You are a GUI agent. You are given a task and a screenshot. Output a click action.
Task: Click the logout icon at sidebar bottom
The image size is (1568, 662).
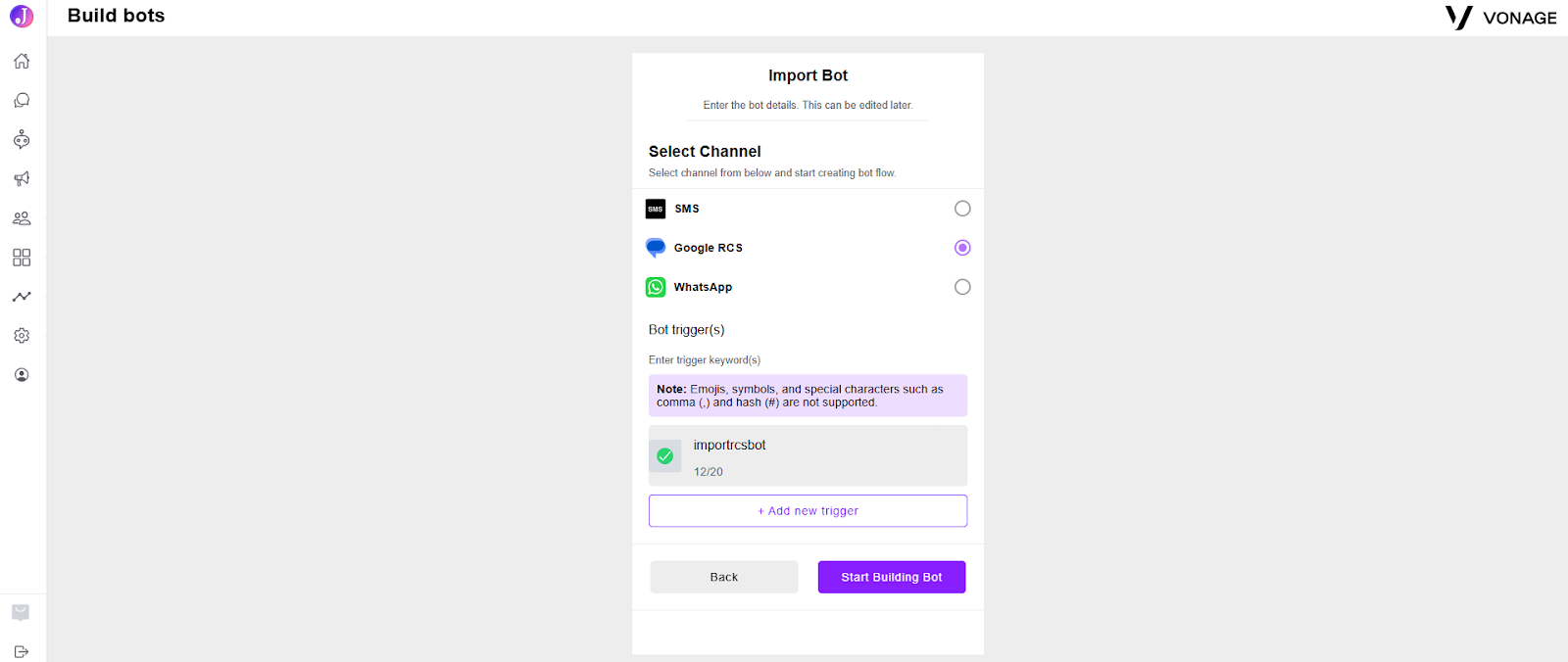(x=22, y=651)
